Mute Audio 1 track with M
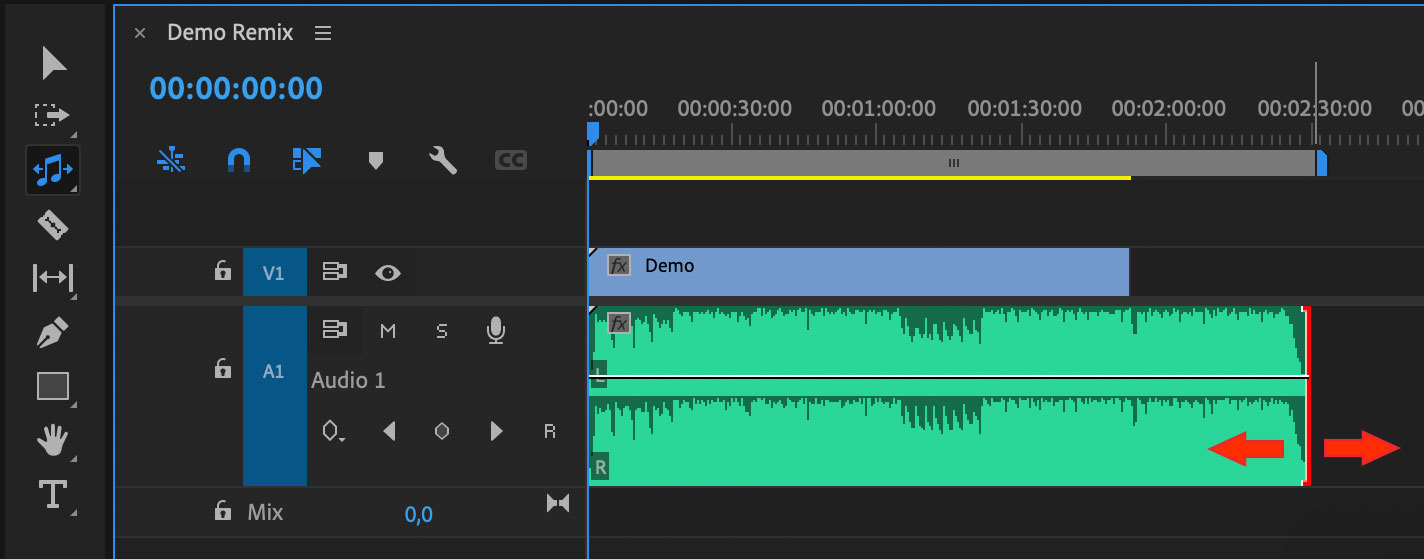1424x559 pixels. coord(388,331)
